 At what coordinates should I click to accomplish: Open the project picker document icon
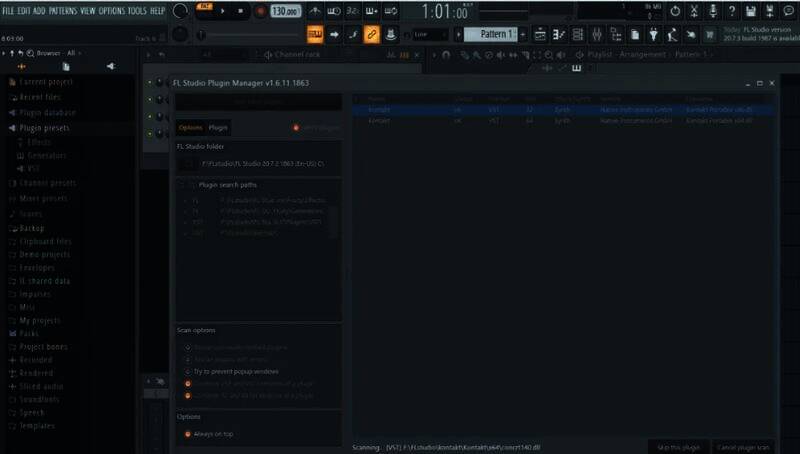(x=635, y=34)
